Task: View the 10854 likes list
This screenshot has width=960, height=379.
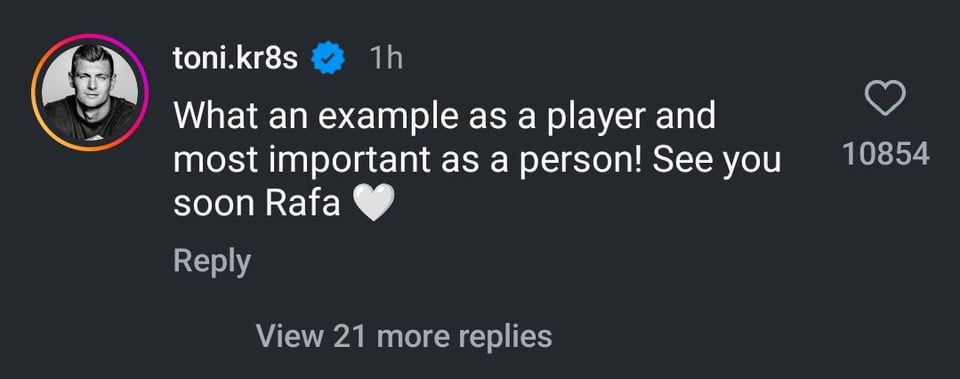Action: click(x=886, y=154)
